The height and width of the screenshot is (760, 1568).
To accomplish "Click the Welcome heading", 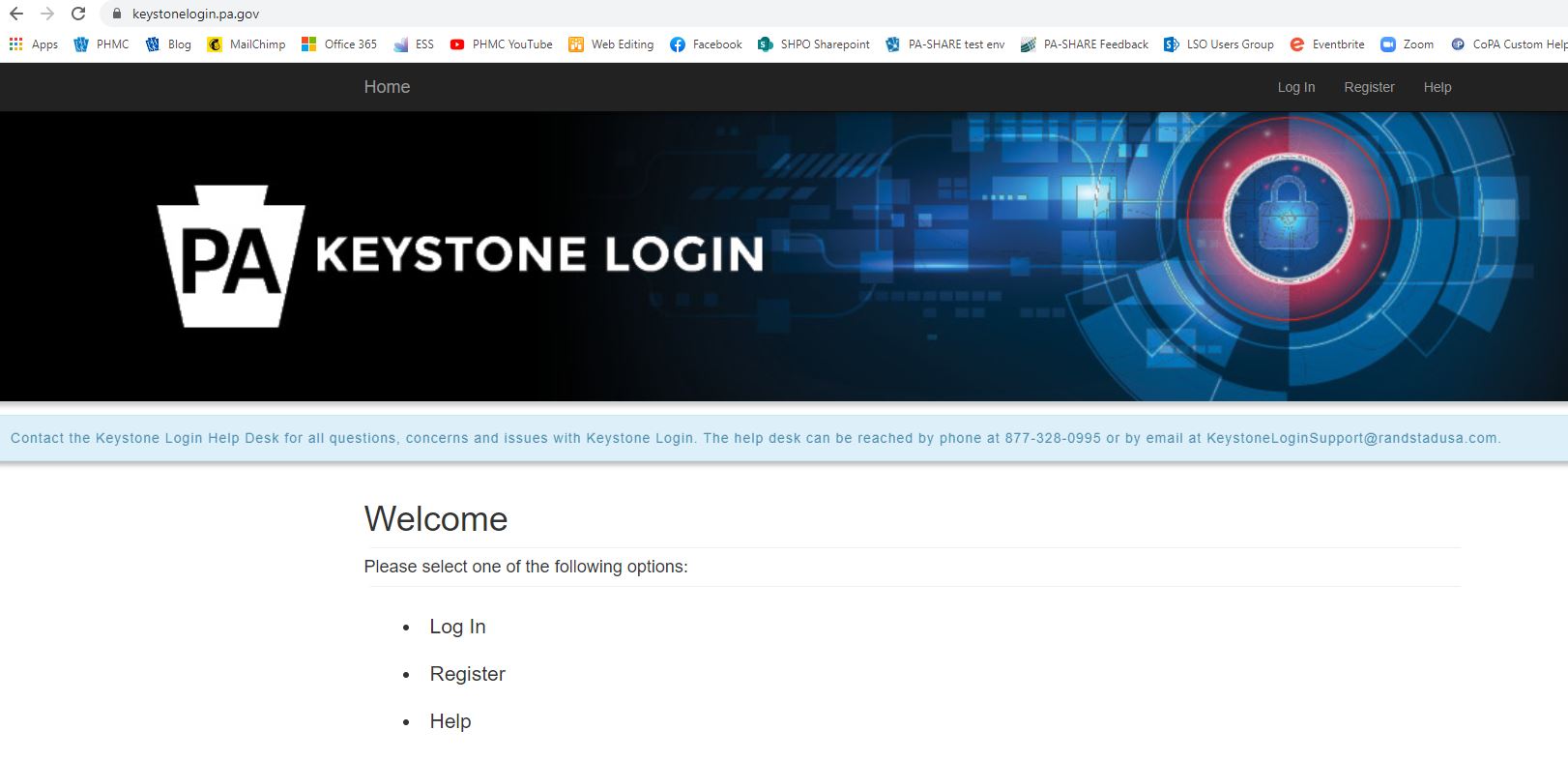I will tap(435, 519).
